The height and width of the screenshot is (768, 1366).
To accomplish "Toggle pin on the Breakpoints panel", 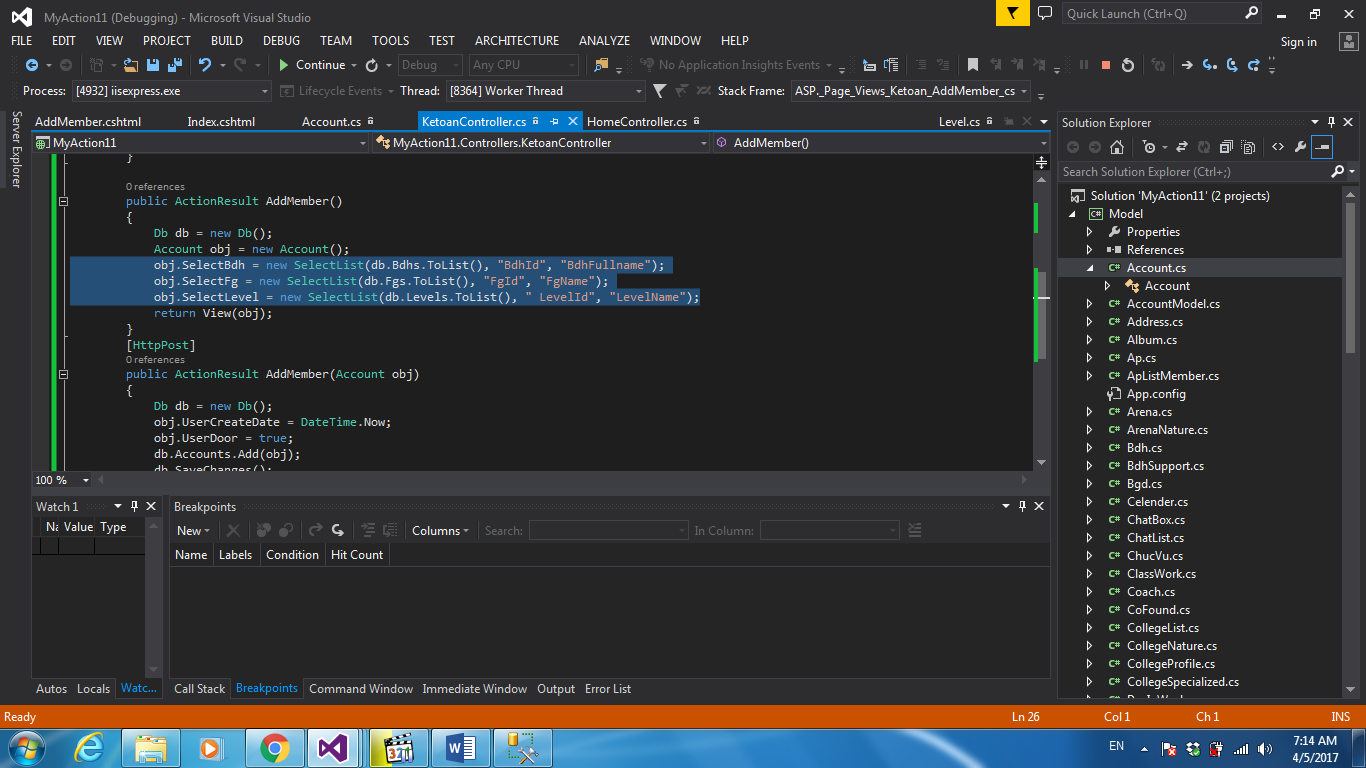I will [x=1022, y=507].
